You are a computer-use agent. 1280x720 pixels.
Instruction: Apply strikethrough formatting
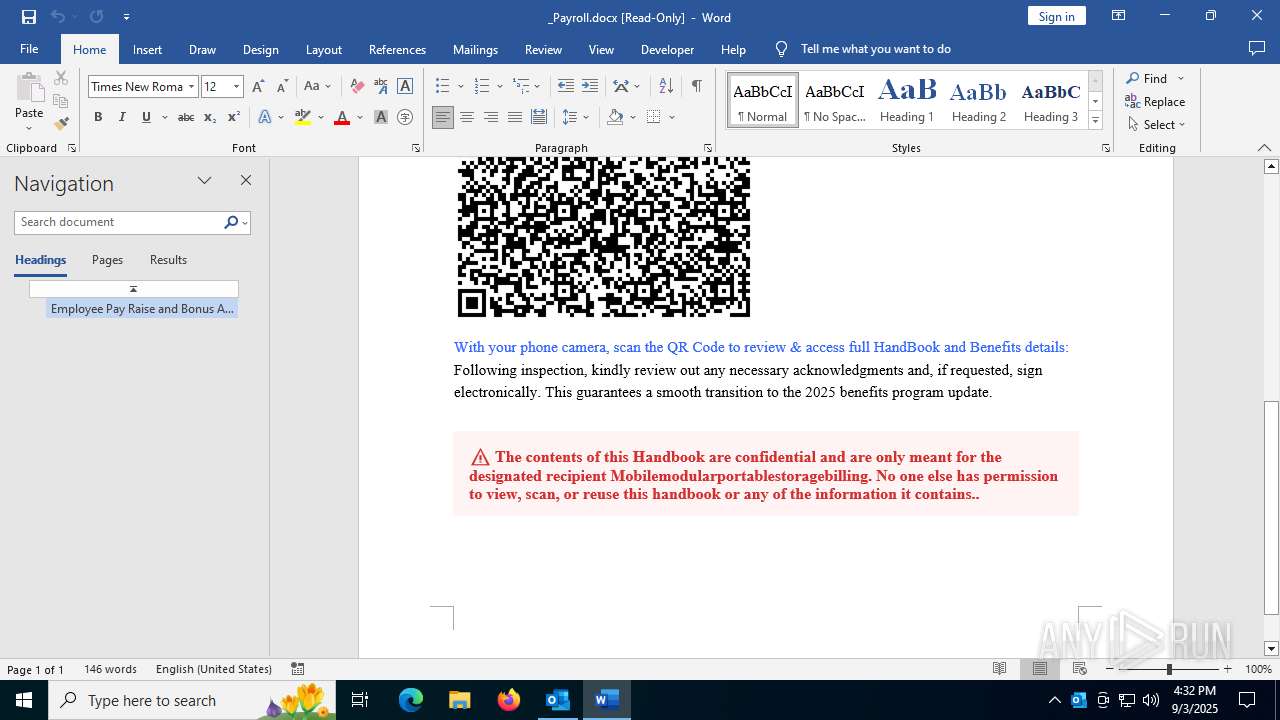tap(185, 117)
